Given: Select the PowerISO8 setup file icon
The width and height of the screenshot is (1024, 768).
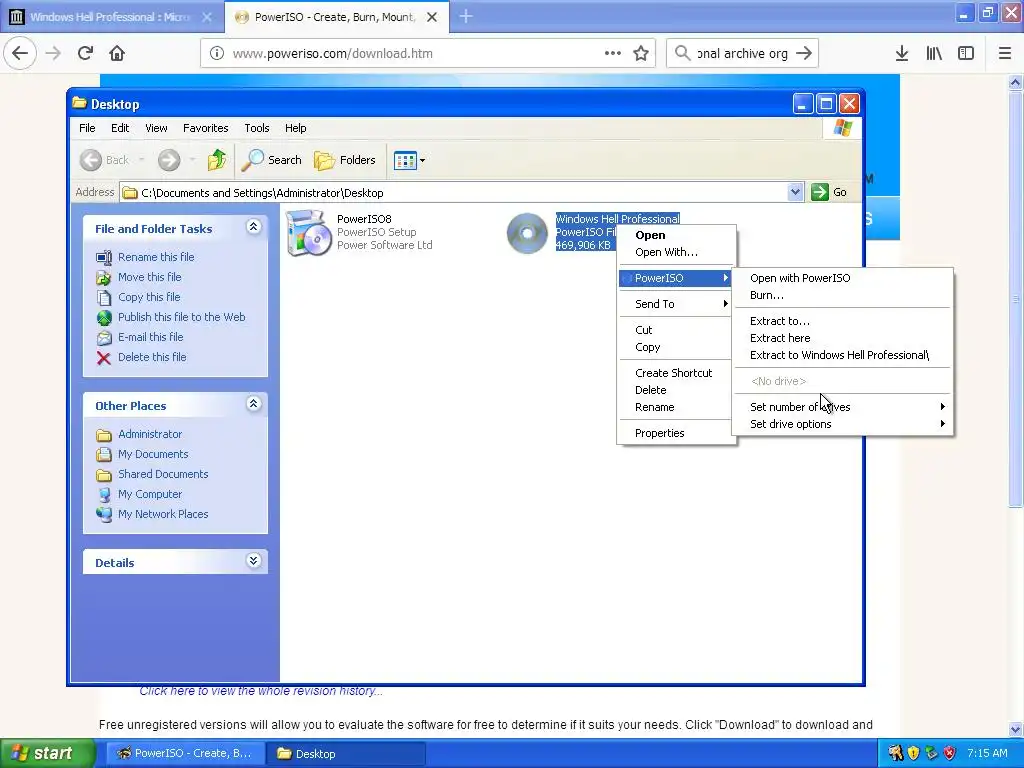Looking at the screenshot, I should click(x=309, y=232).
